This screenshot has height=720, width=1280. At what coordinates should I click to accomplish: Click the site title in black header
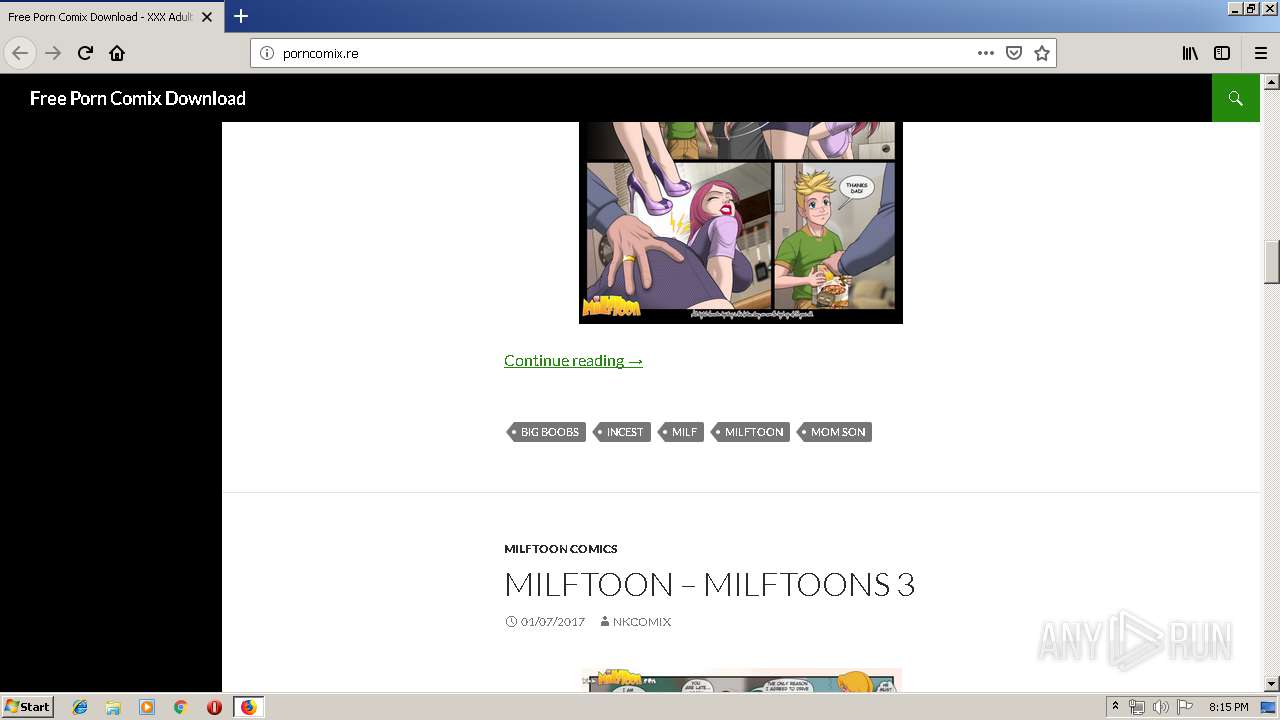click(x=138, y=98)
